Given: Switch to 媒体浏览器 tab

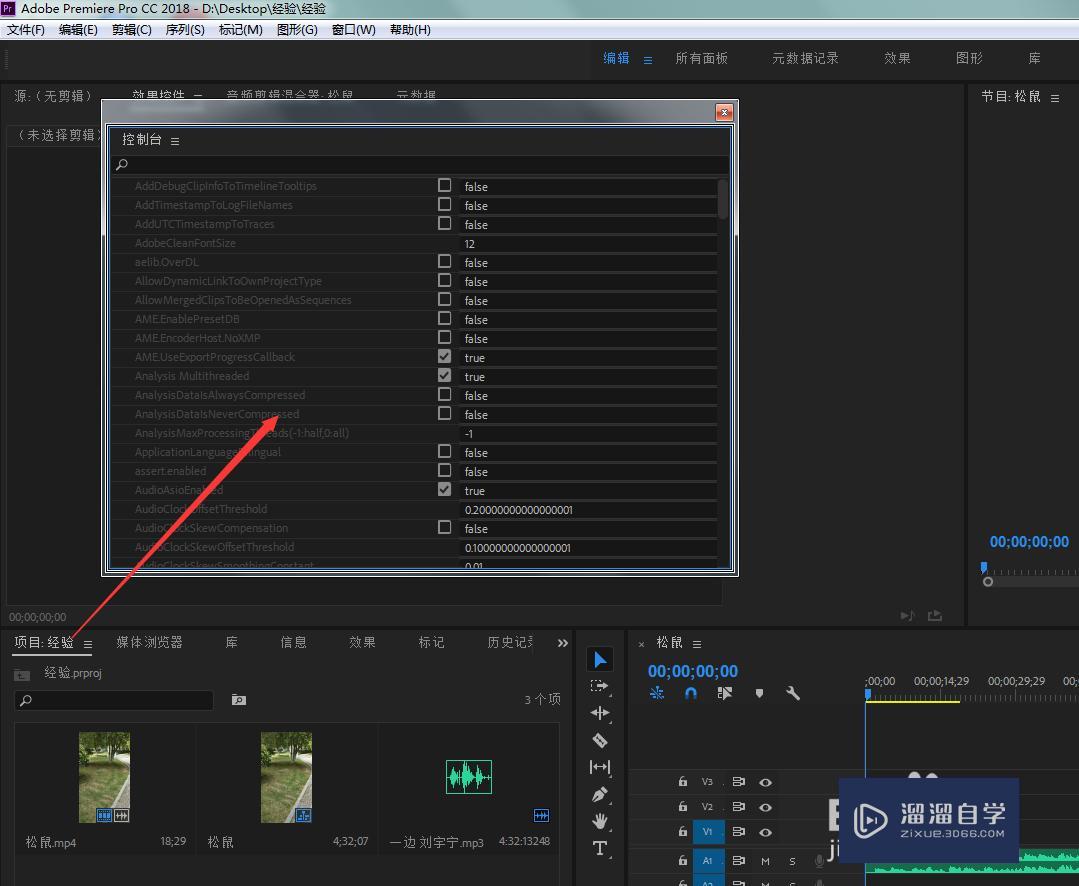Looking at the screenshot, I should pos(149,642).
